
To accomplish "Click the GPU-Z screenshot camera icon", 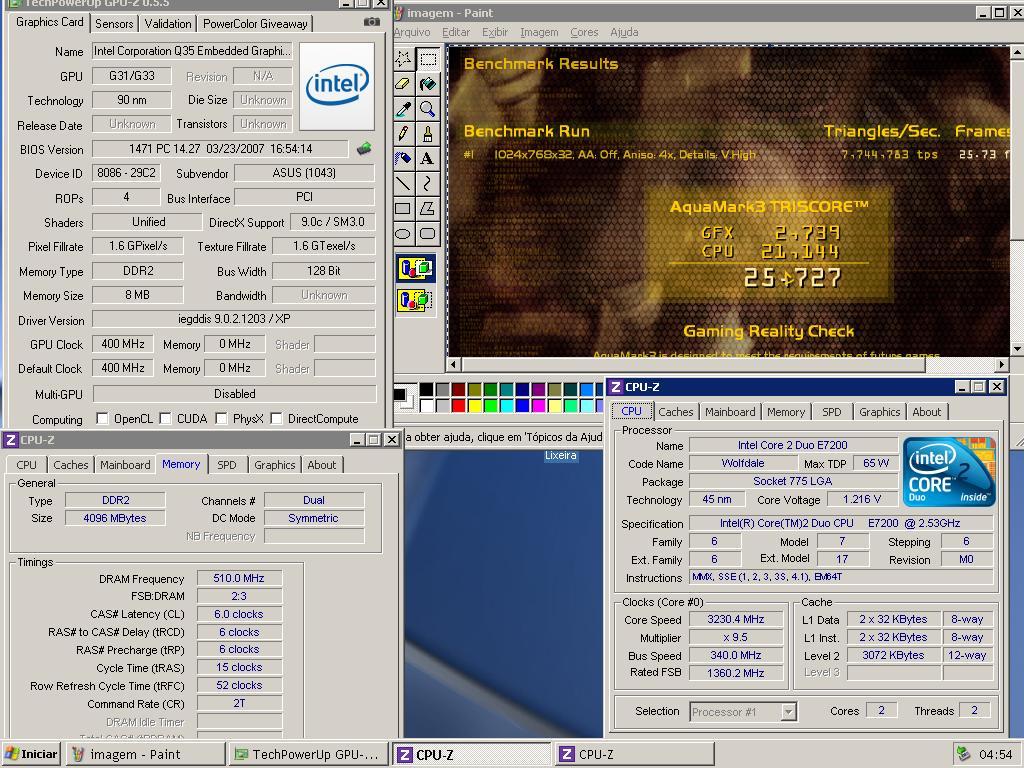I will [372, 22].
